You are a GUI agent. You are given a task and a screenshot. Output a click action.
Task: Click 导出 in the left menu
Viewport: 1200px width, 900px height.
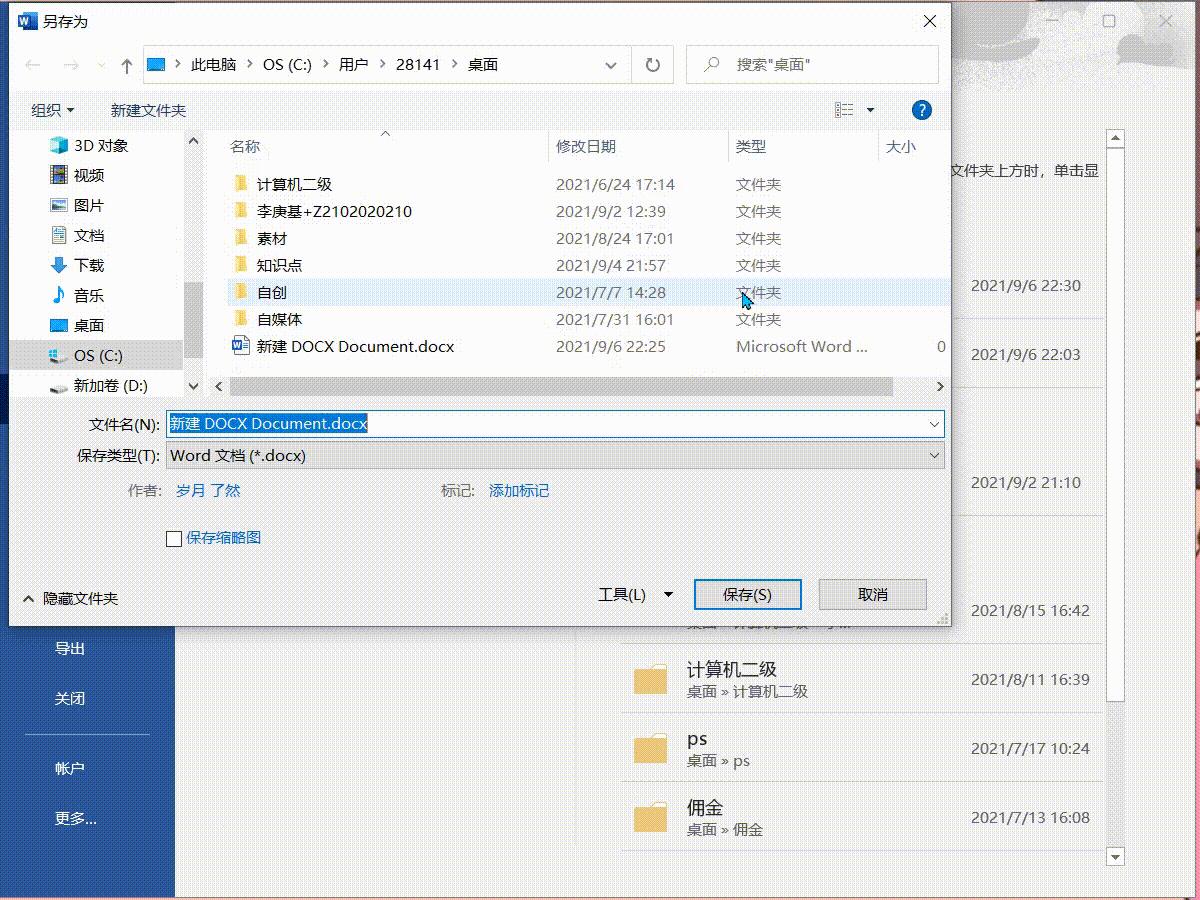[69, 647]
